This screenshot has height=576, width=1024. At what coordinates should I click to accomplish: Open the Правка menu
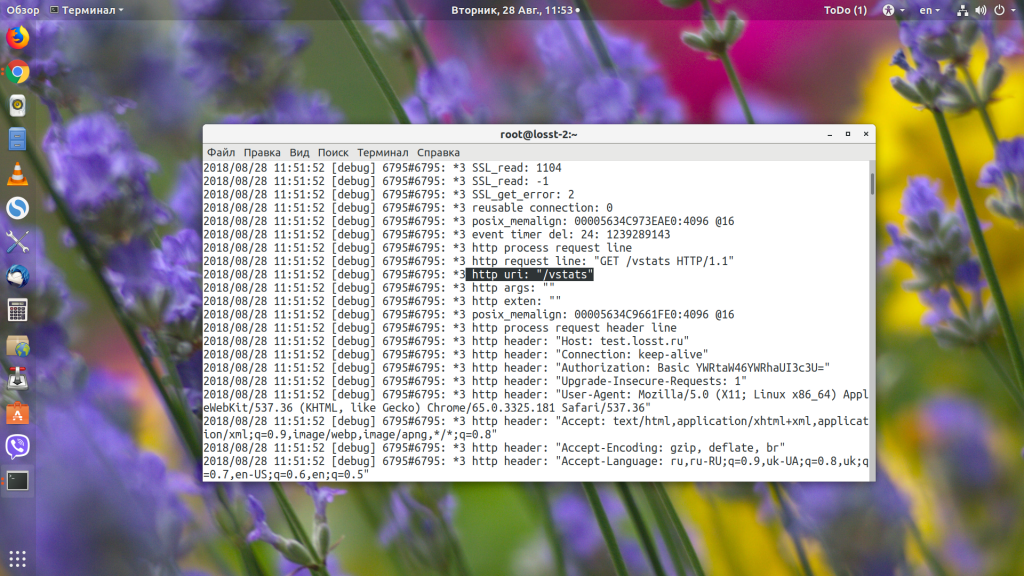(262, 152)
